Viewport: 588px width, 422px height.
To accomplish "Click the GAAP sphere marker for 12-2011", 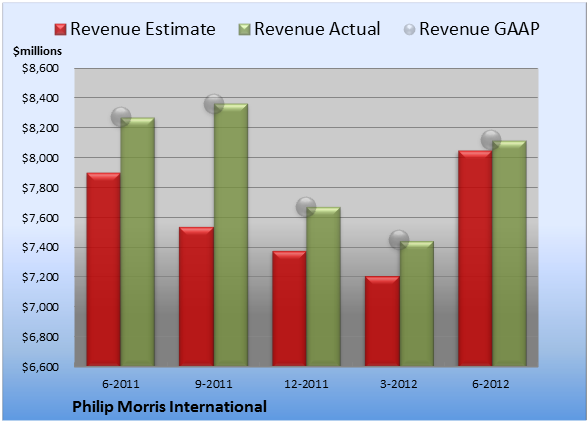I will (x=306, y=206).
